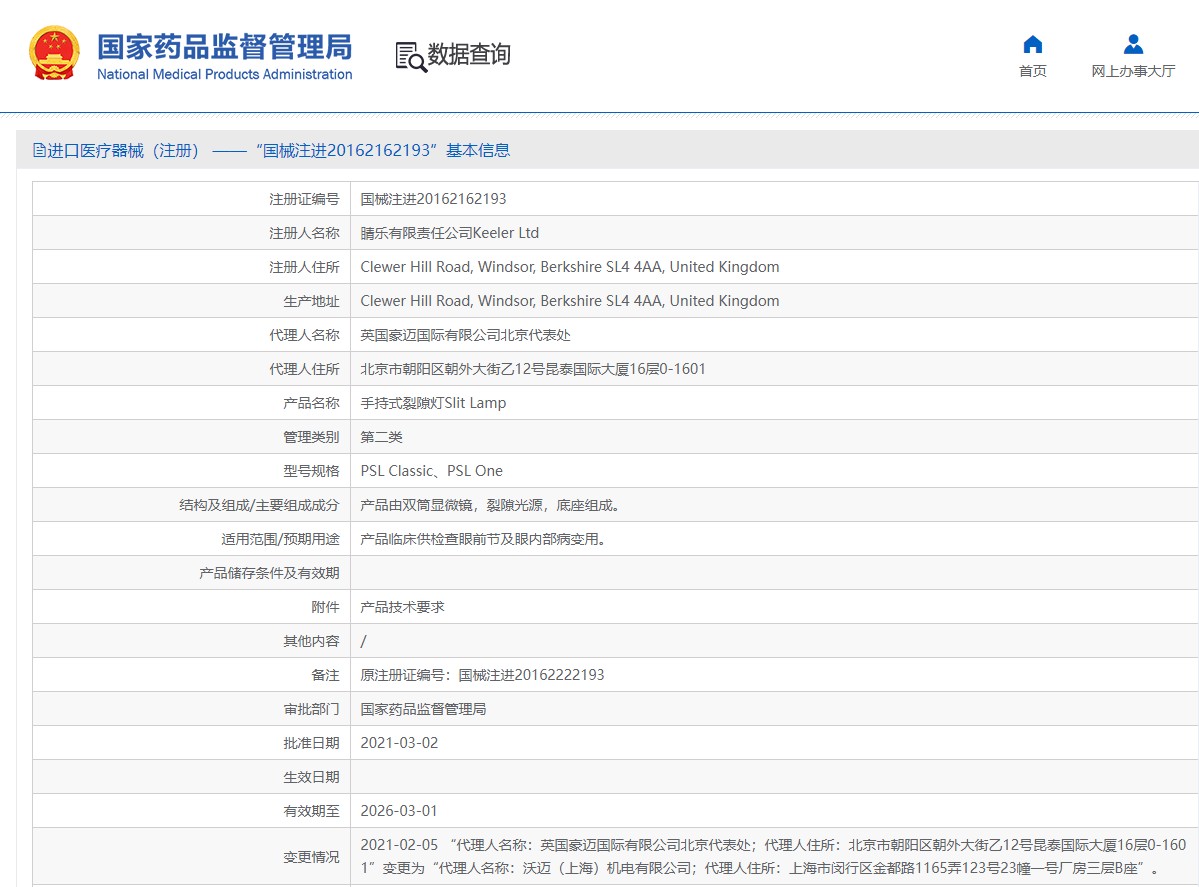Viewport: 1199px width, 887px height.
Task: Select the slash value in 其他内容 row
Action: tap(363, 642)
